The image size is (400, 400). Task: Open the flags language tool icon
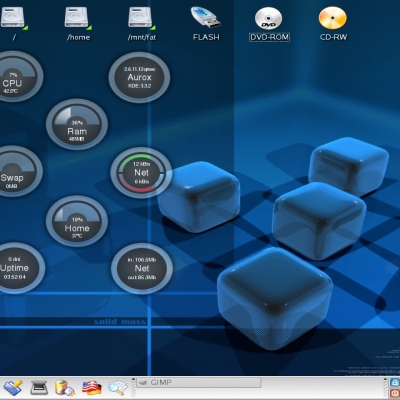[91, 388]
